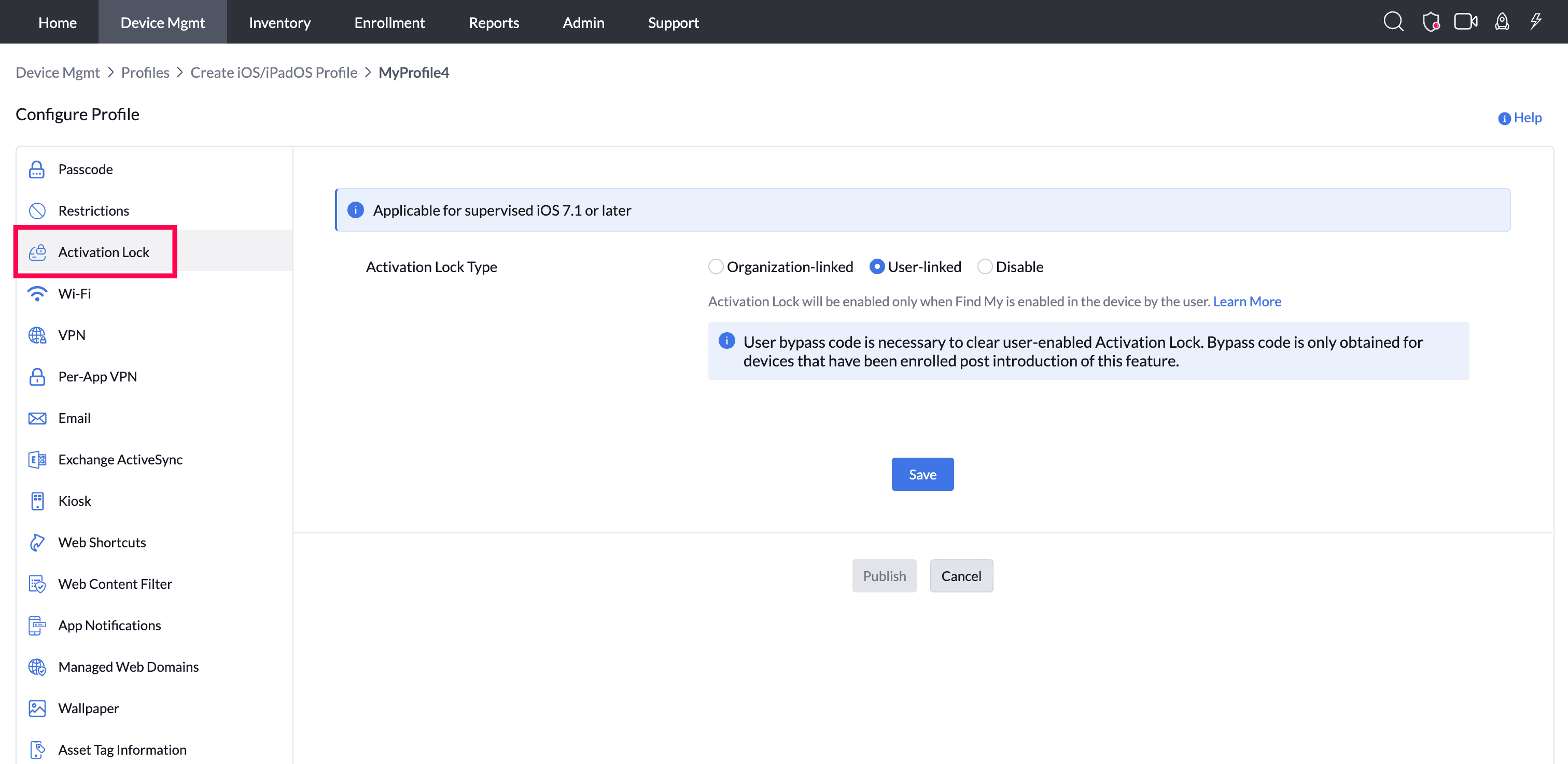Open the rocket quick launch icon
Image resolution: width=1568 pixels, height=764 pixels.
1502,22
